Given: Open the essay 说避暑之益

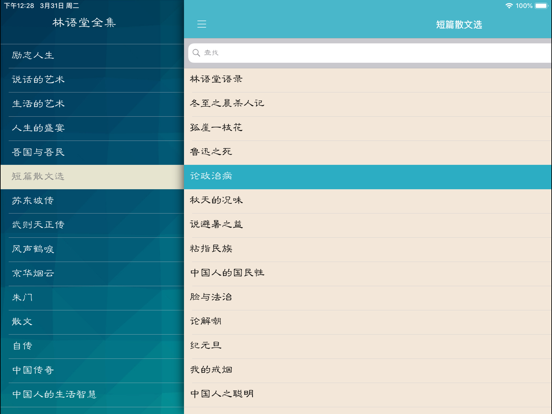Looking at the screenshot, I should (368, 225).
